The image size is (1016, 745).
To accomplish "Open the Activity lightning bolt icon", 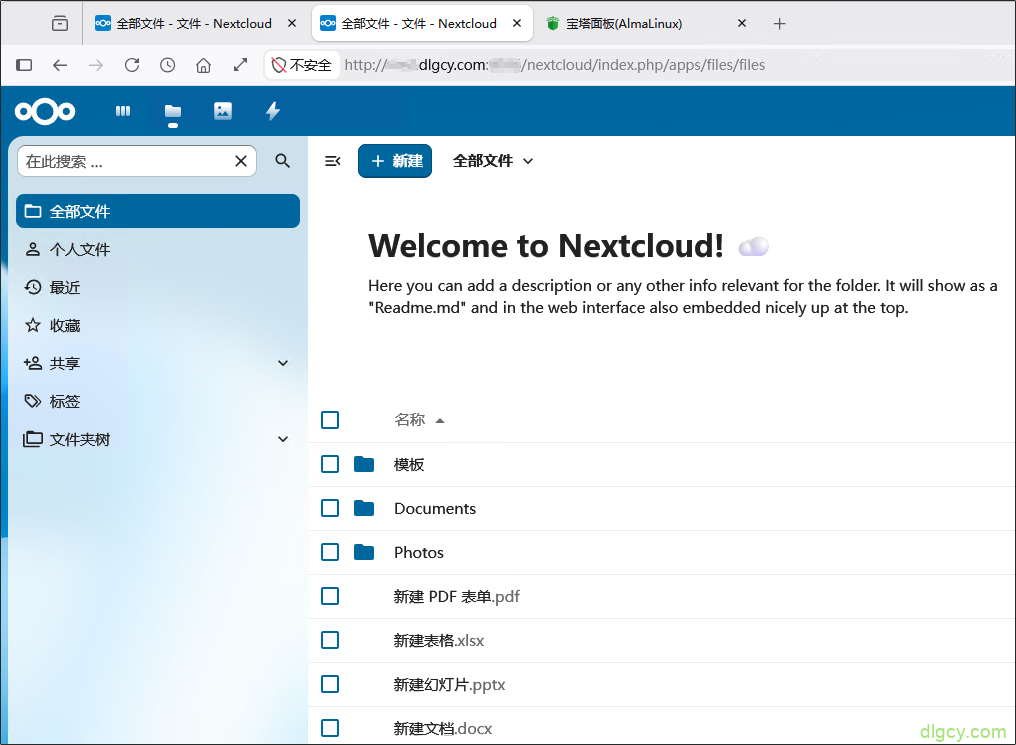I will coord(273,111).
